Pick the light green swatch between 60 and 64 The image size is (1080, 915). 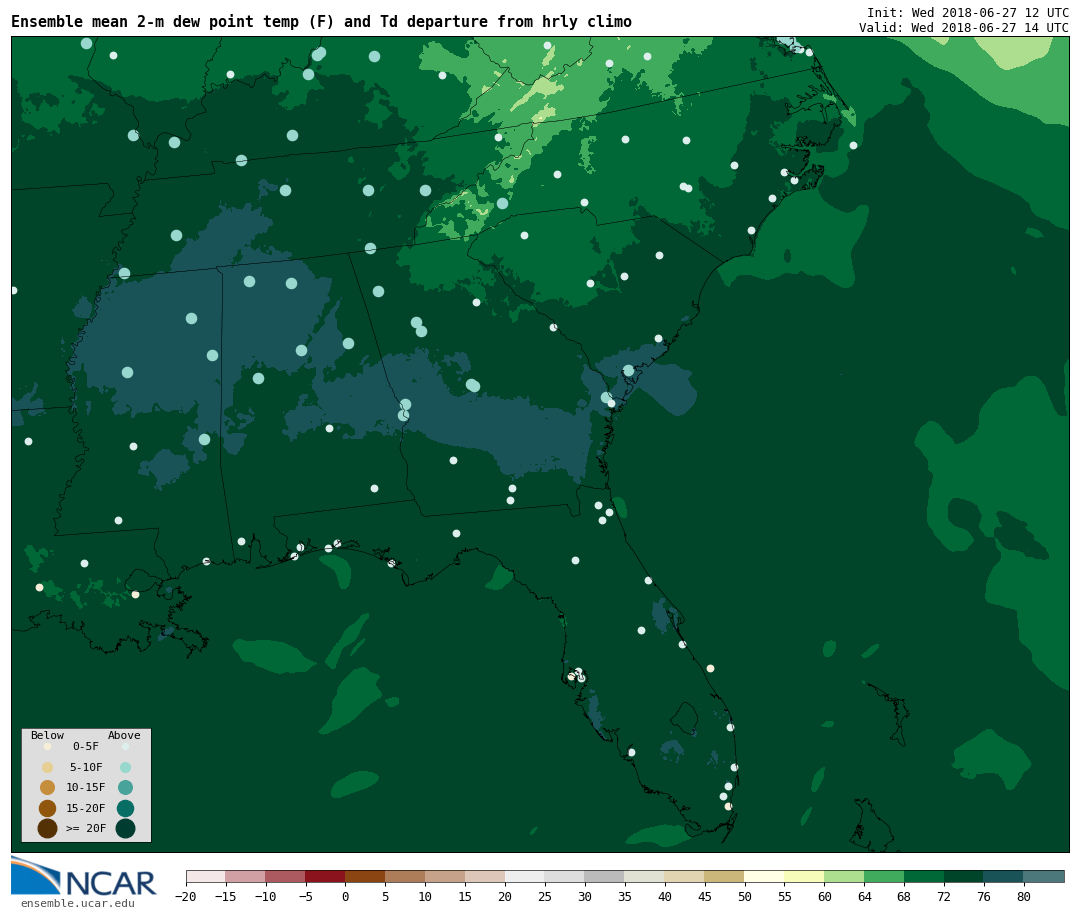click(x=844, y=876)
